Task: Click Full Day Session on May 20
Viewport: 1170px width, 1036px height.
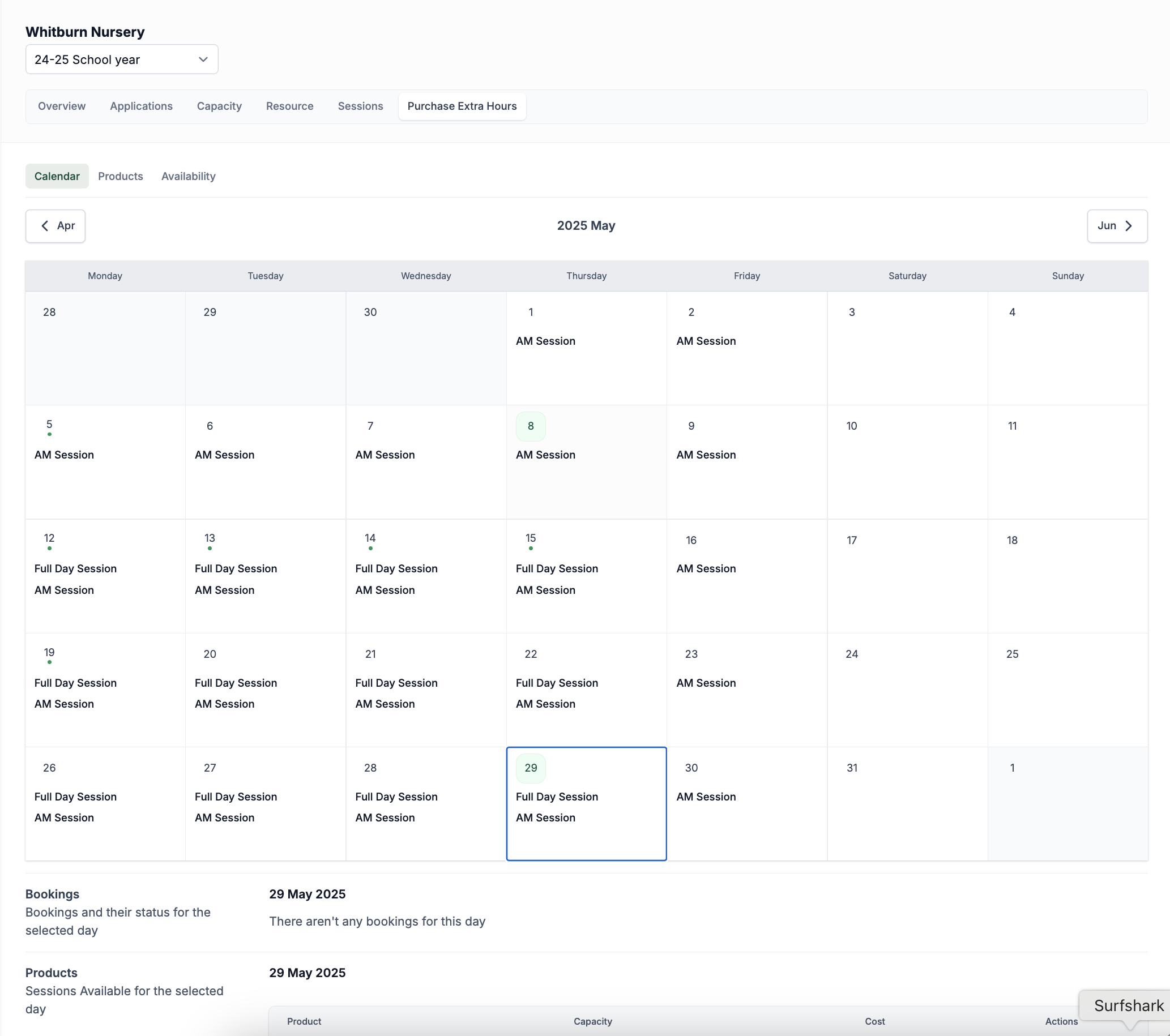Action: [x=236, y=683]
